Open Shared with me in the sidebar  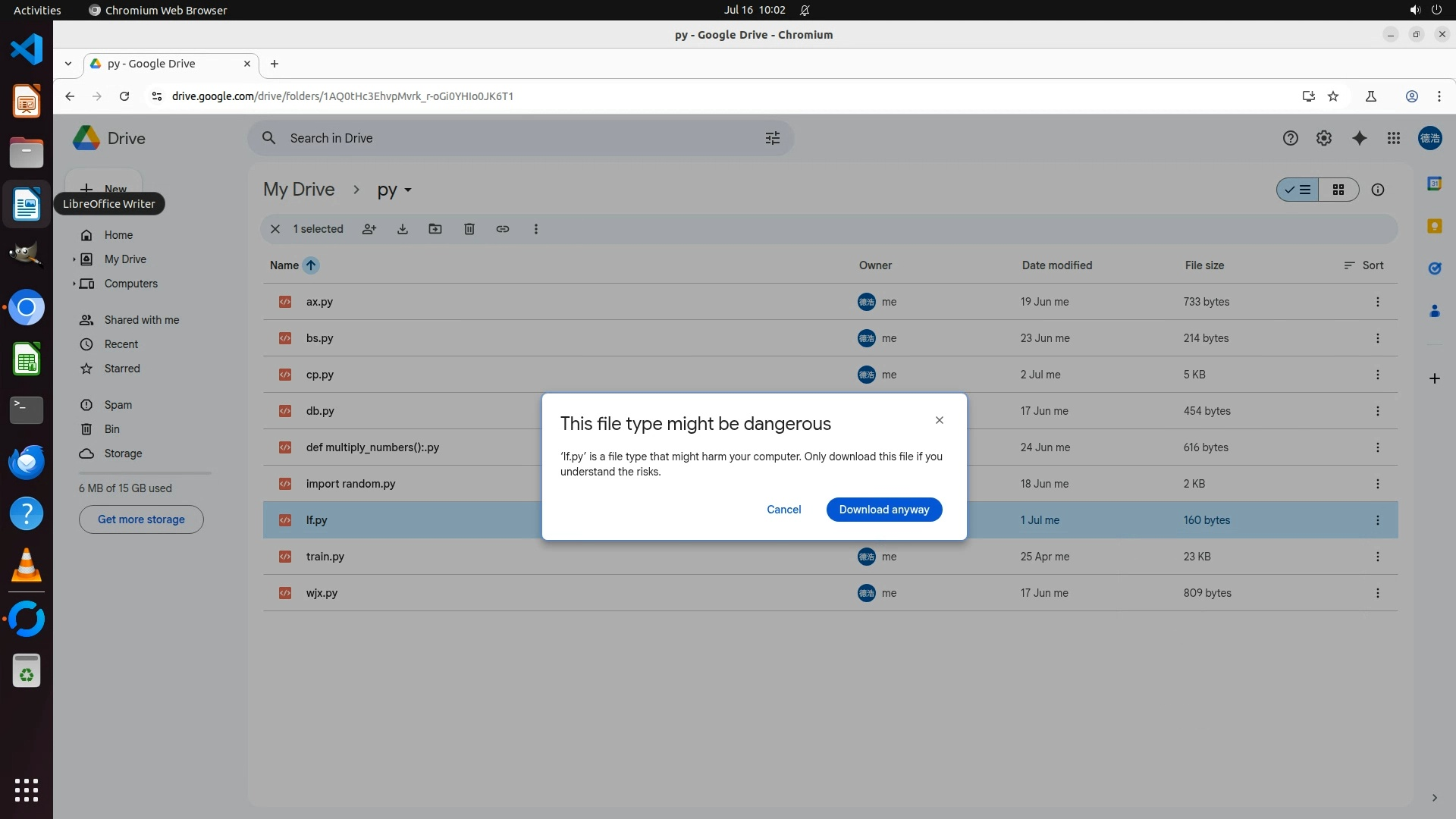(142, 320)
